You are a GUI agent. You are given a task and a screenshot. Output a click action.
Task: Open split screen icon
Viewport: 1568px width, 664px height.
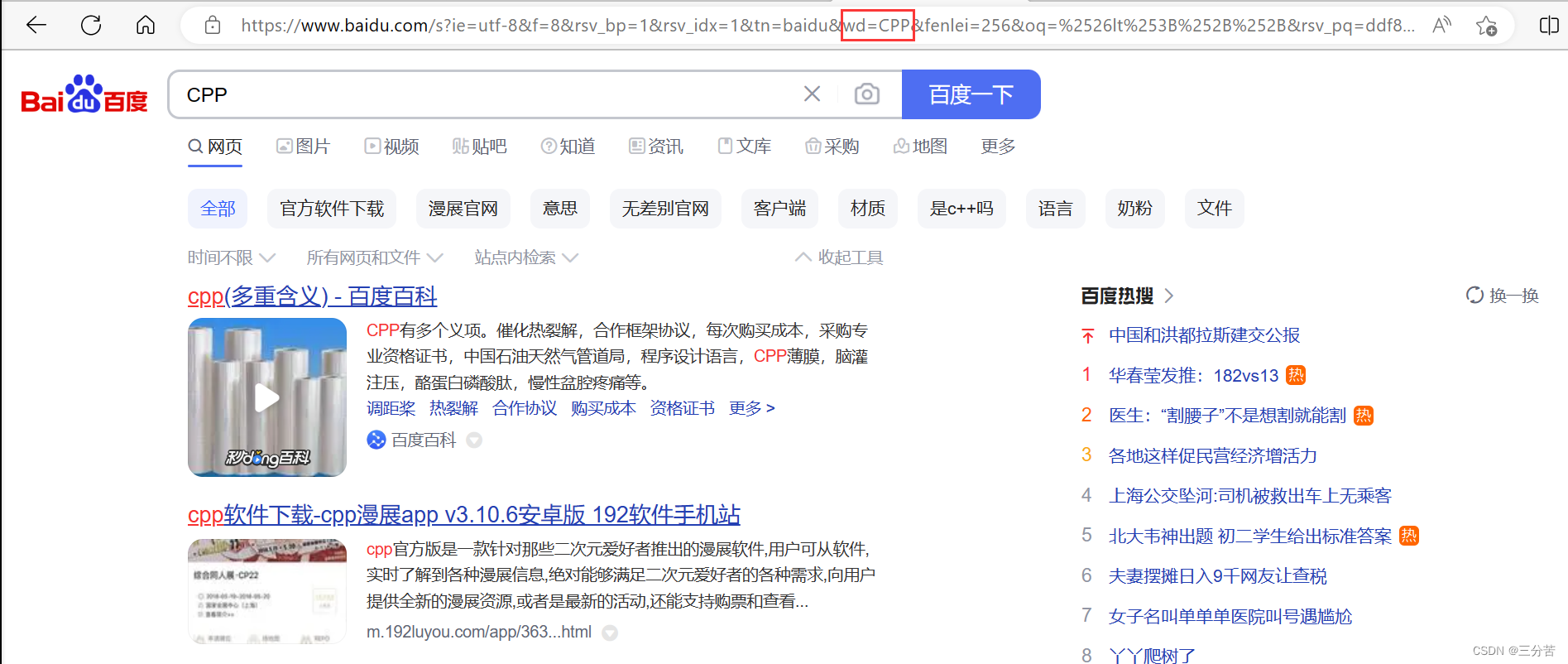click(1549, 26)
